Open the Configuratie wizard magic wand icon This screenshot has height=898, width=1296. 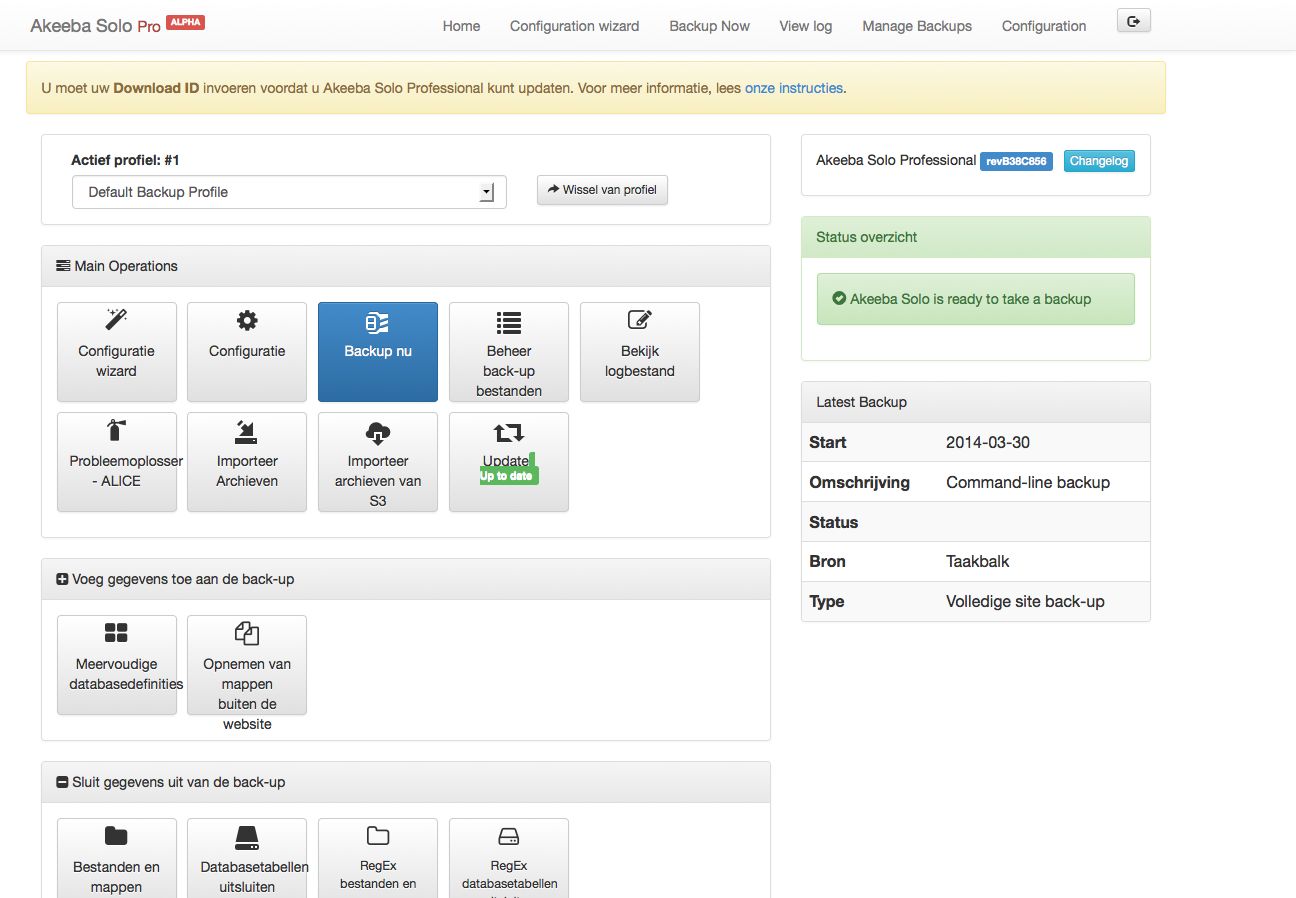117,320
